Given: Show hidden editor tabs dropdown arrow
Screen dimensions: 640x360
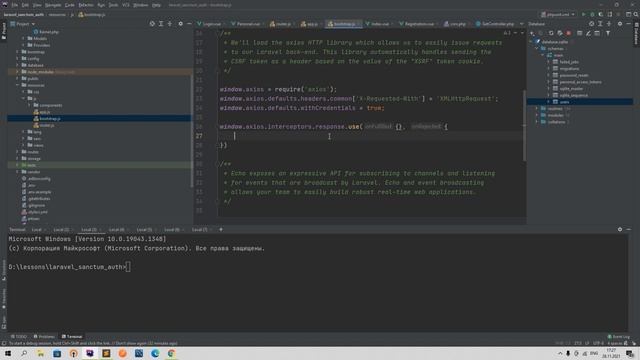Looking at the screenshot, I should tap(521, 24).
